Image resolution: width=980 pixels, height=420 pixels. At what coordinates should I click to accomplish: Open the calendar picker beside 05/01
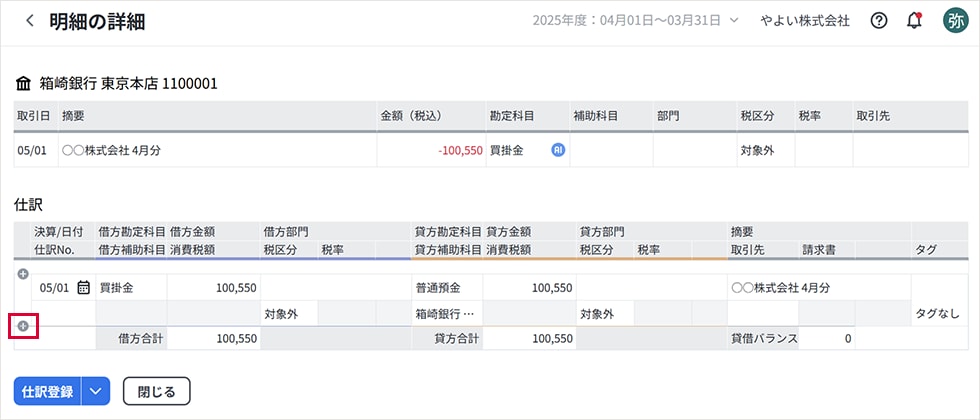(x=84, y=288)
